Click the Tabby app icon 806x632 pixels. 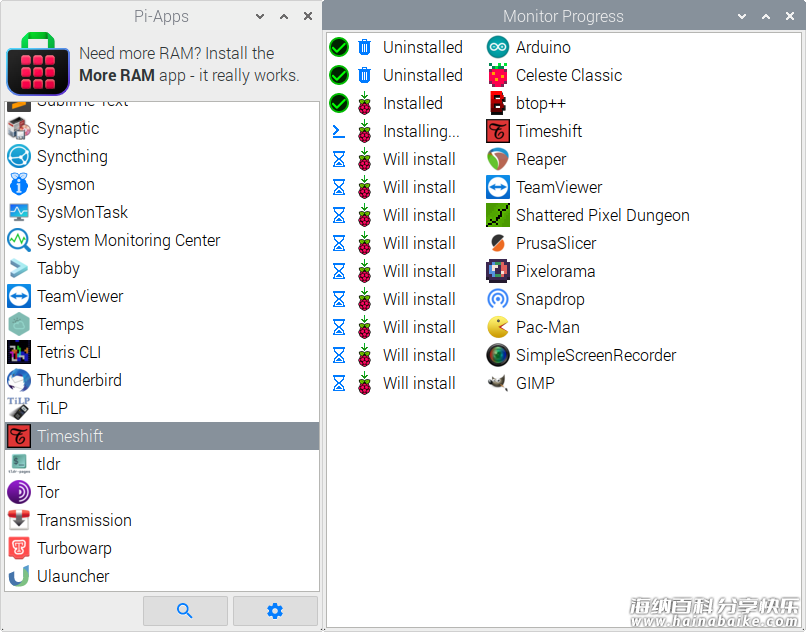point(19,268)
